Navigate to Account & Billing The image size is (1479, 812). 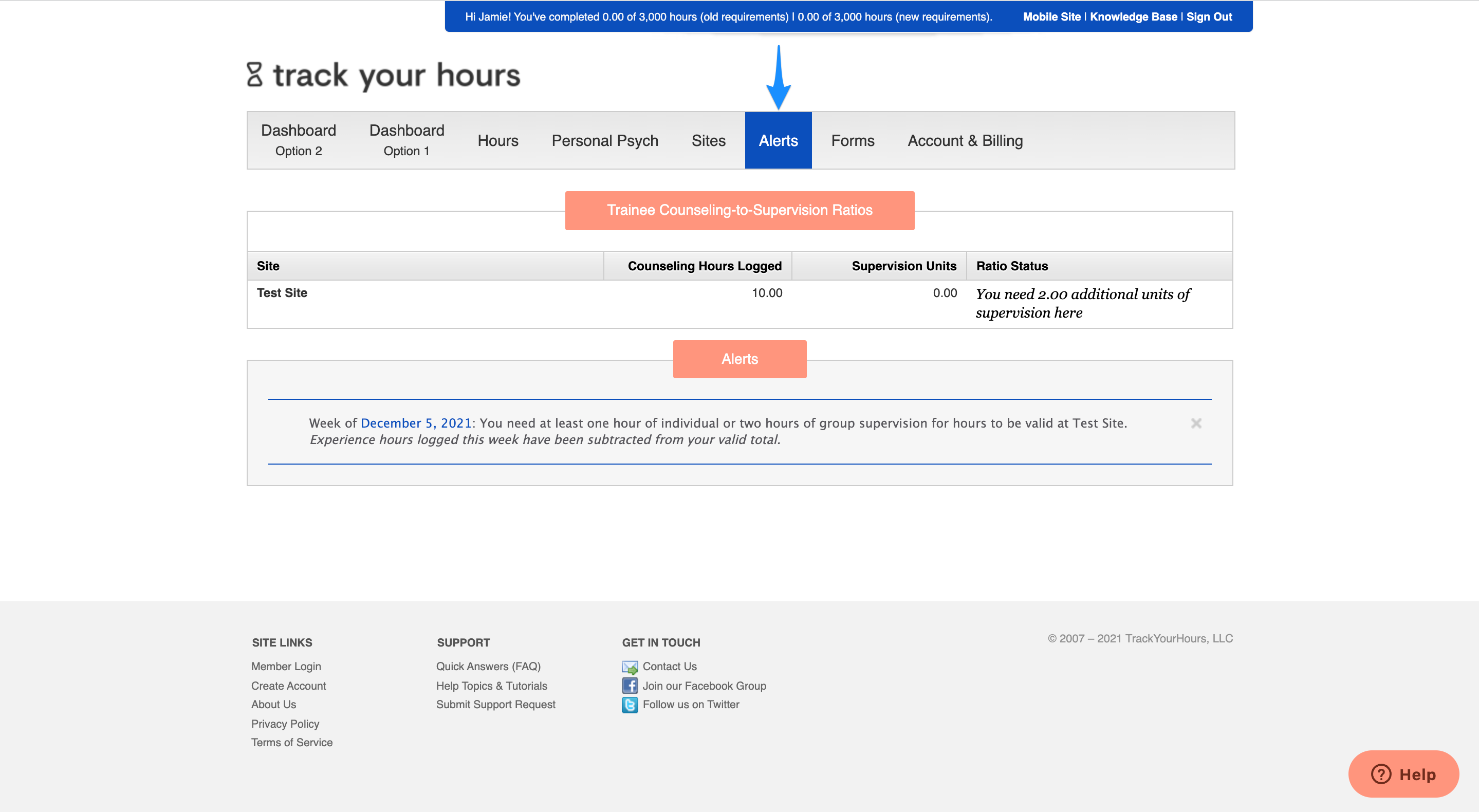(x=965, y=140)
